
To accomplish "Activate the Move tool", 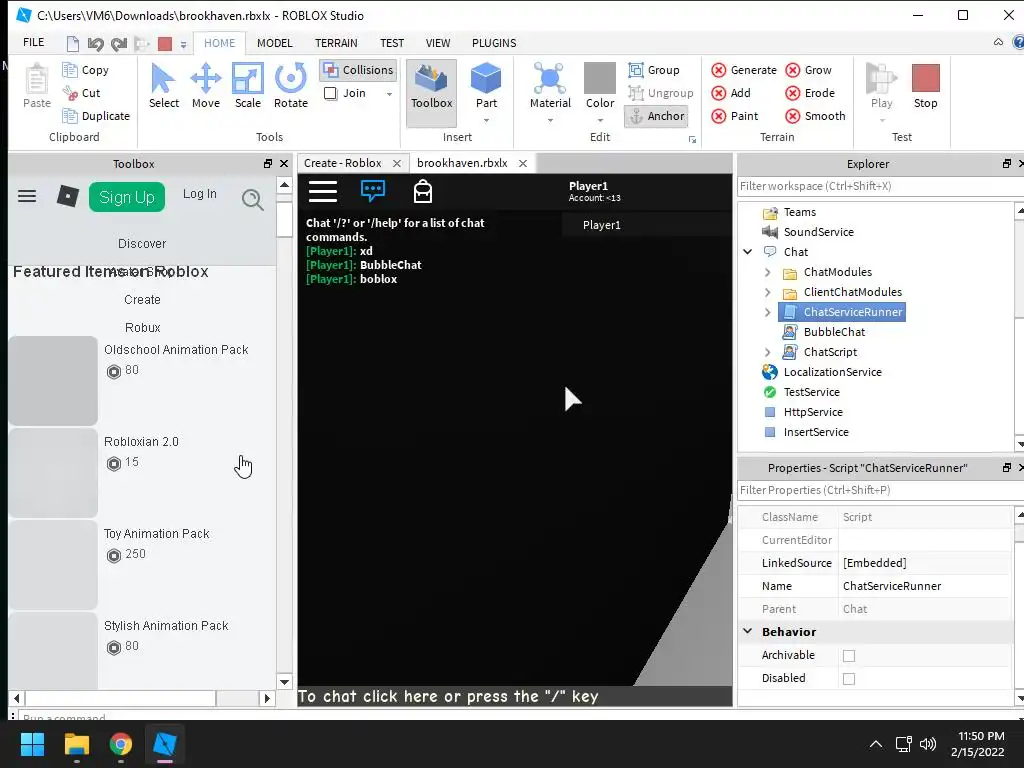I will [206, 86].
